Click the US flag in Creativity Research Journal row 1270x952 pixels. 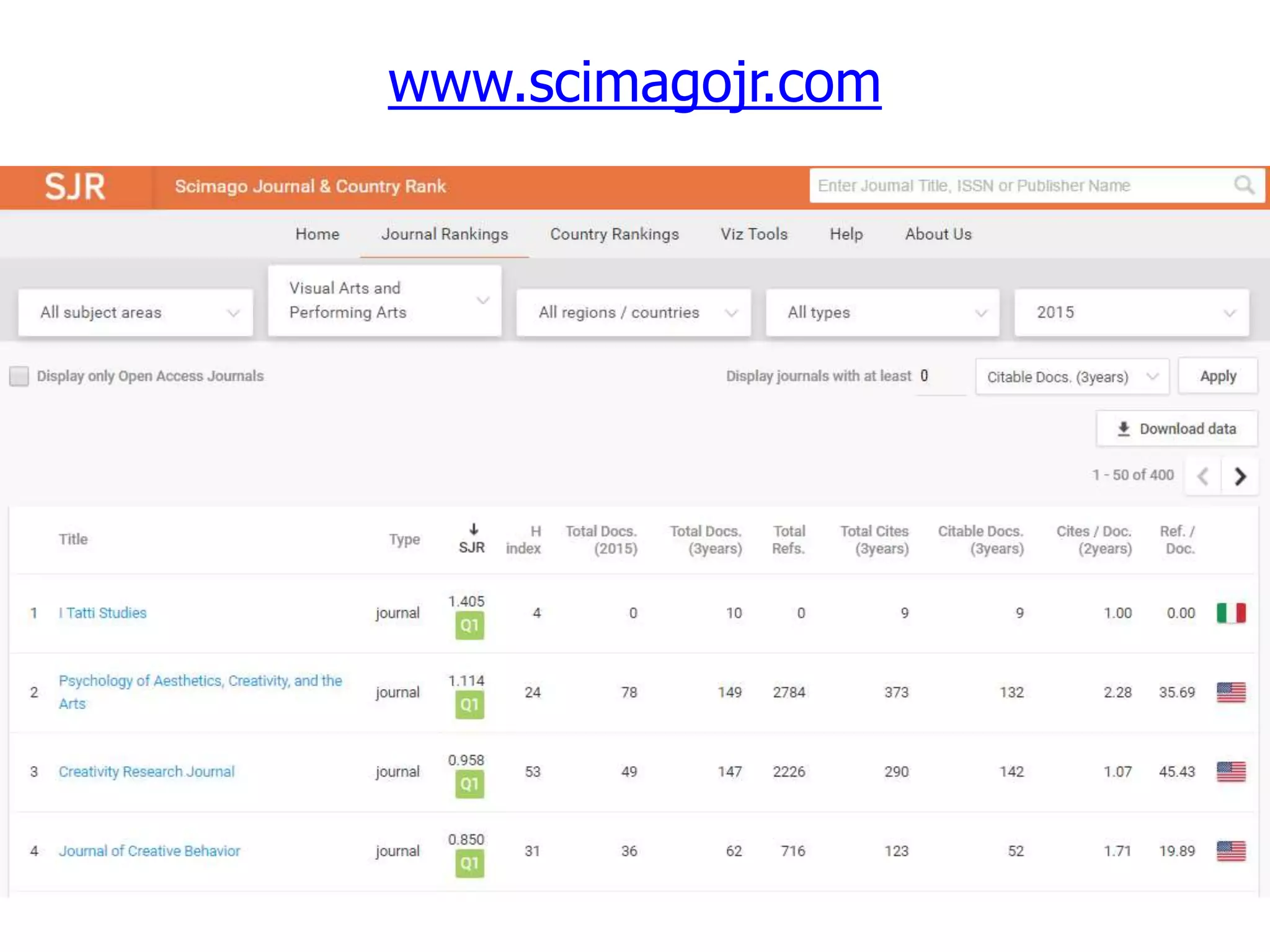pos(1231,772)
